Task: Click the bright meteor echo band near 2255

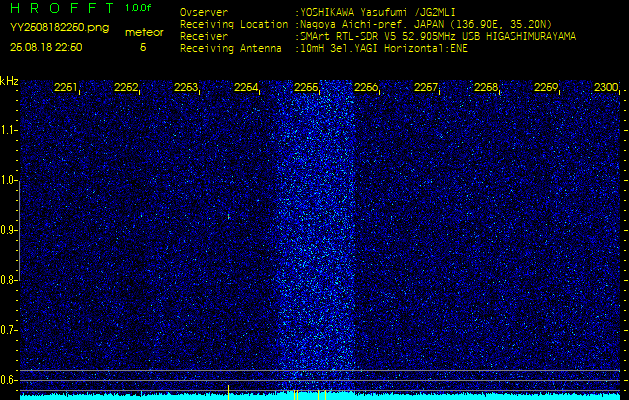Action: [316, 235]
